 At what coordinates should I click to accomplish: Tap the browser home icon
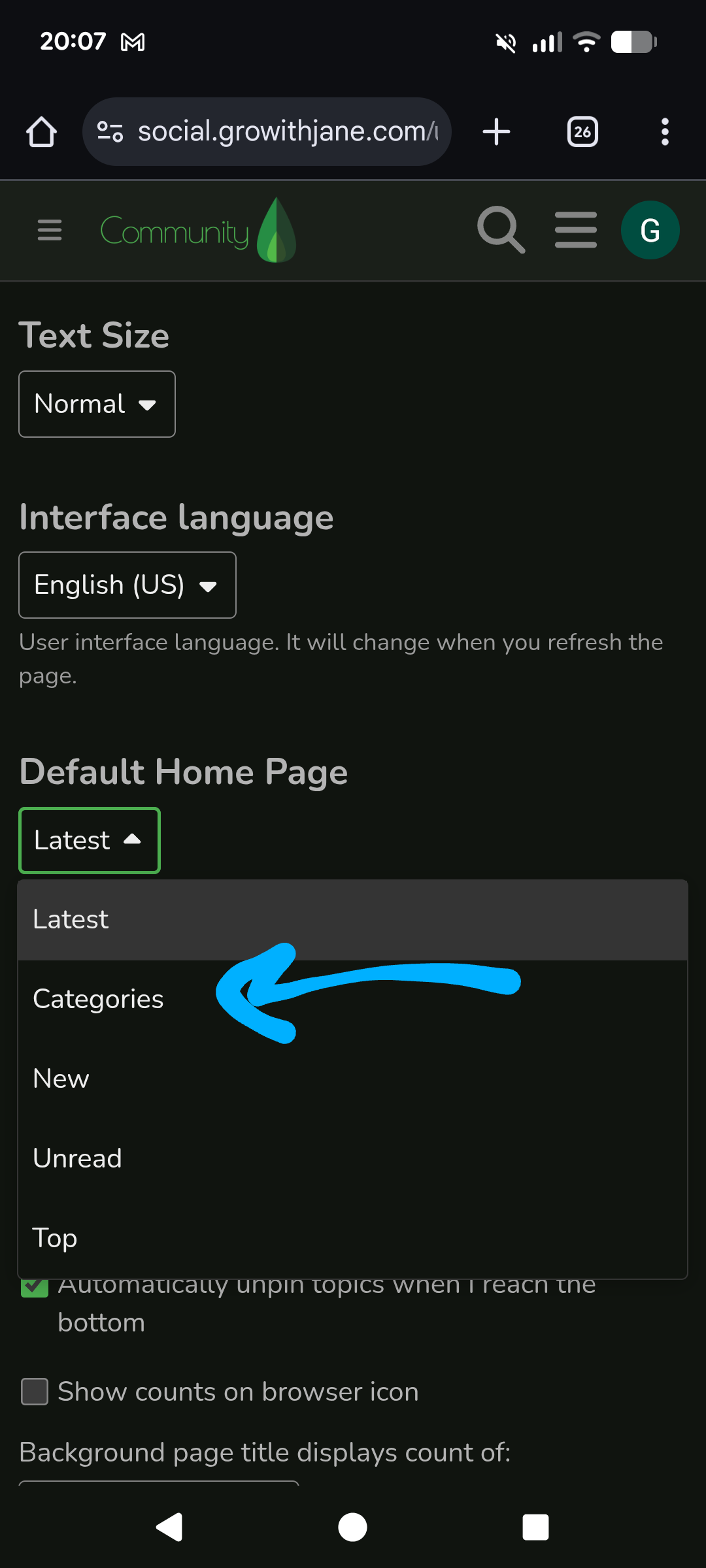(41, 132)
